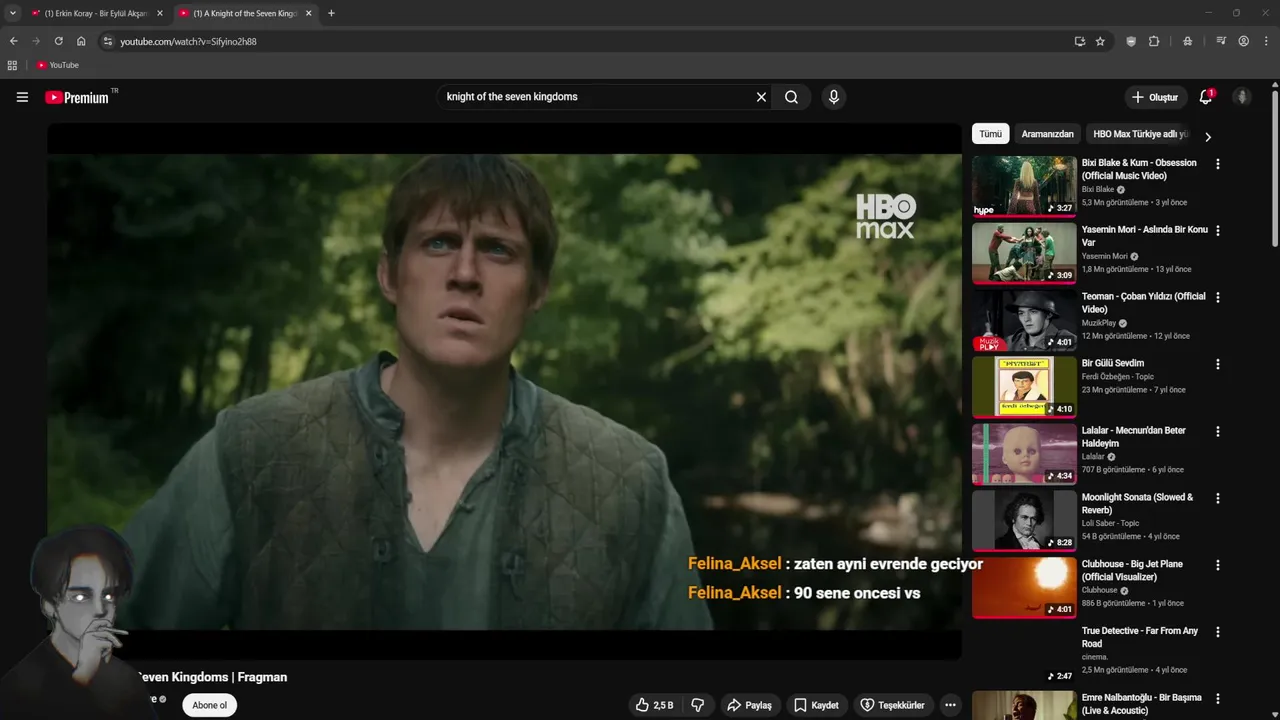Open Moonlight Sonata (Slowed & Reverb) title
This screenshot has width=1280, height=720.
[1137, 504]
